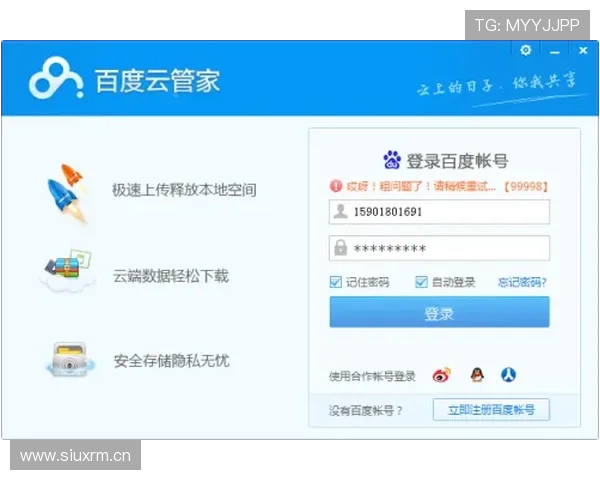Screen dimensions: 600x480
Task: Click the lock icon in password field
Action: pyautogui.click(x=340, y=248)
